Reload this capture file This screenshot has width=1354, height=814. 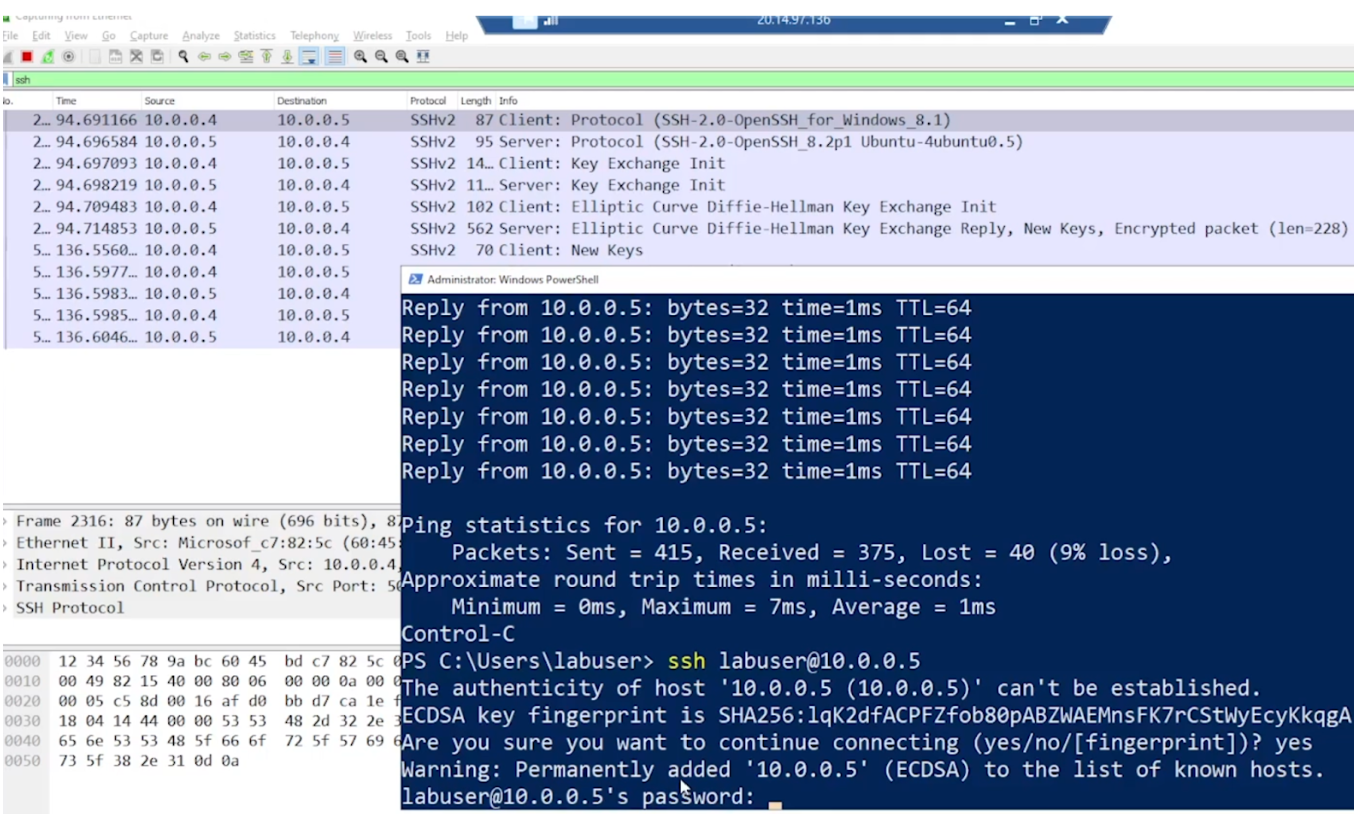tap(156, 56)
